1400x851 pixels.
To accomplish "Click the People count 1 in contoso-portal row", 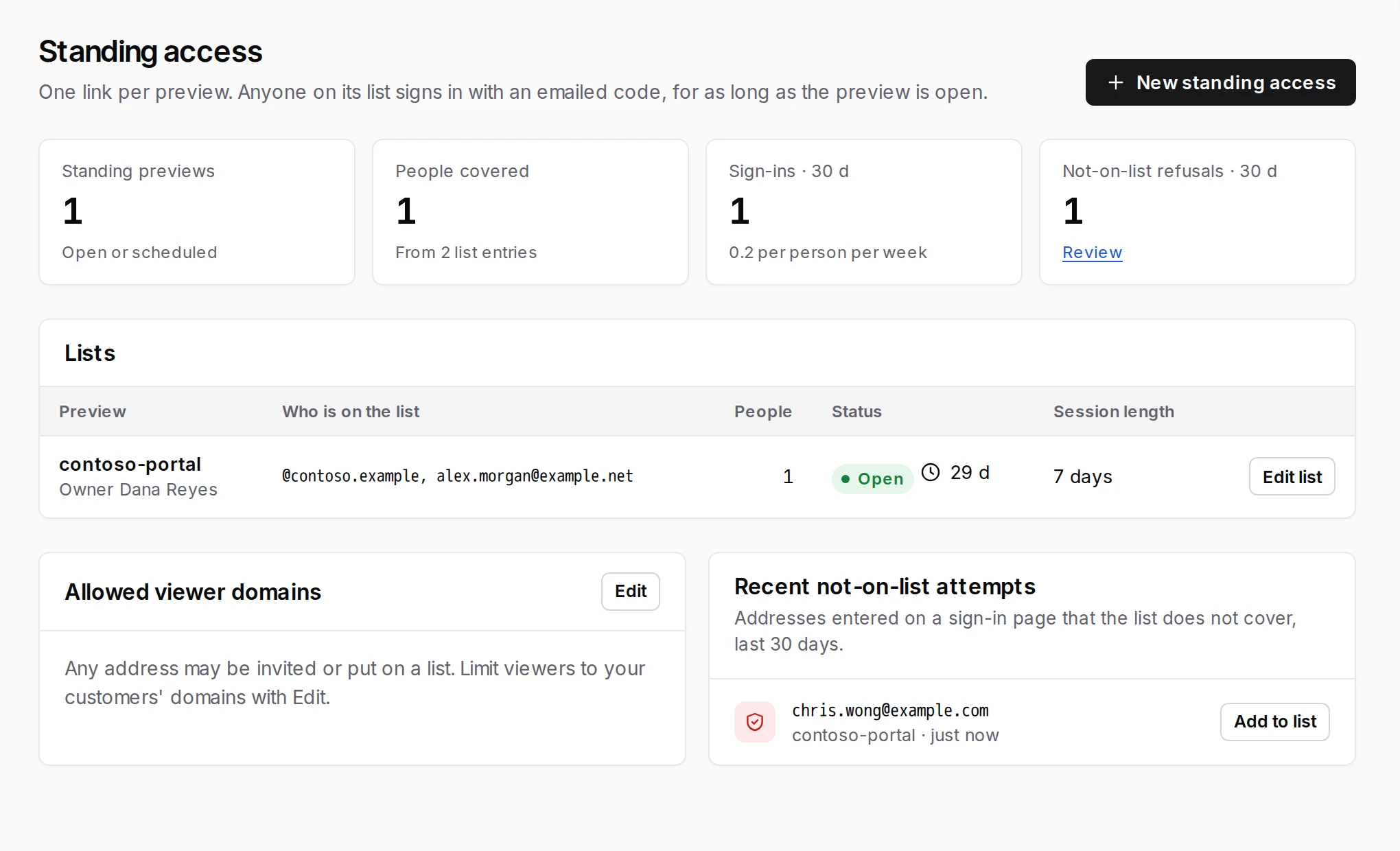I will (x=788, y=476).
